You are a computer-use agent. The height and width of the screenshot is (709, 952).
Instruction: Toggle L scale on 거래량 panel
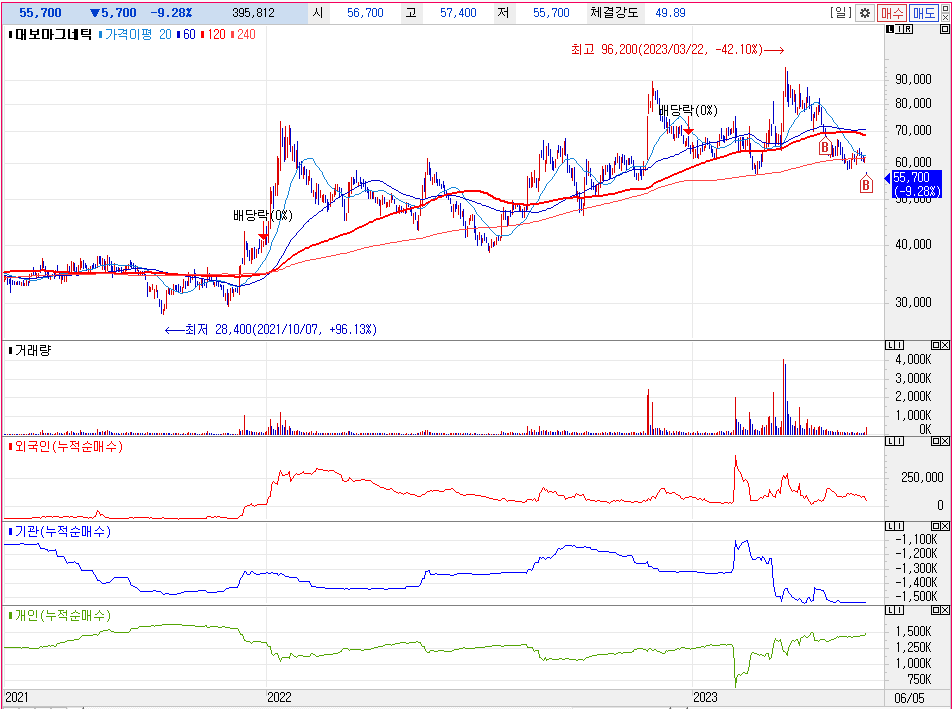click(890, 345)
